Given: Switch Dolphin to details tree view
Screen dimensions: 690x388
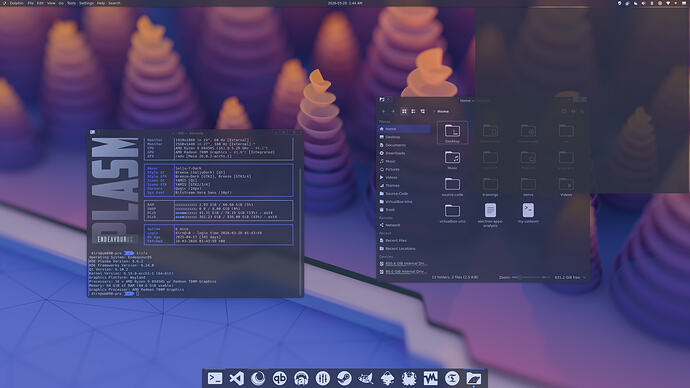Looking at the screenshot, I should (422, 111).
